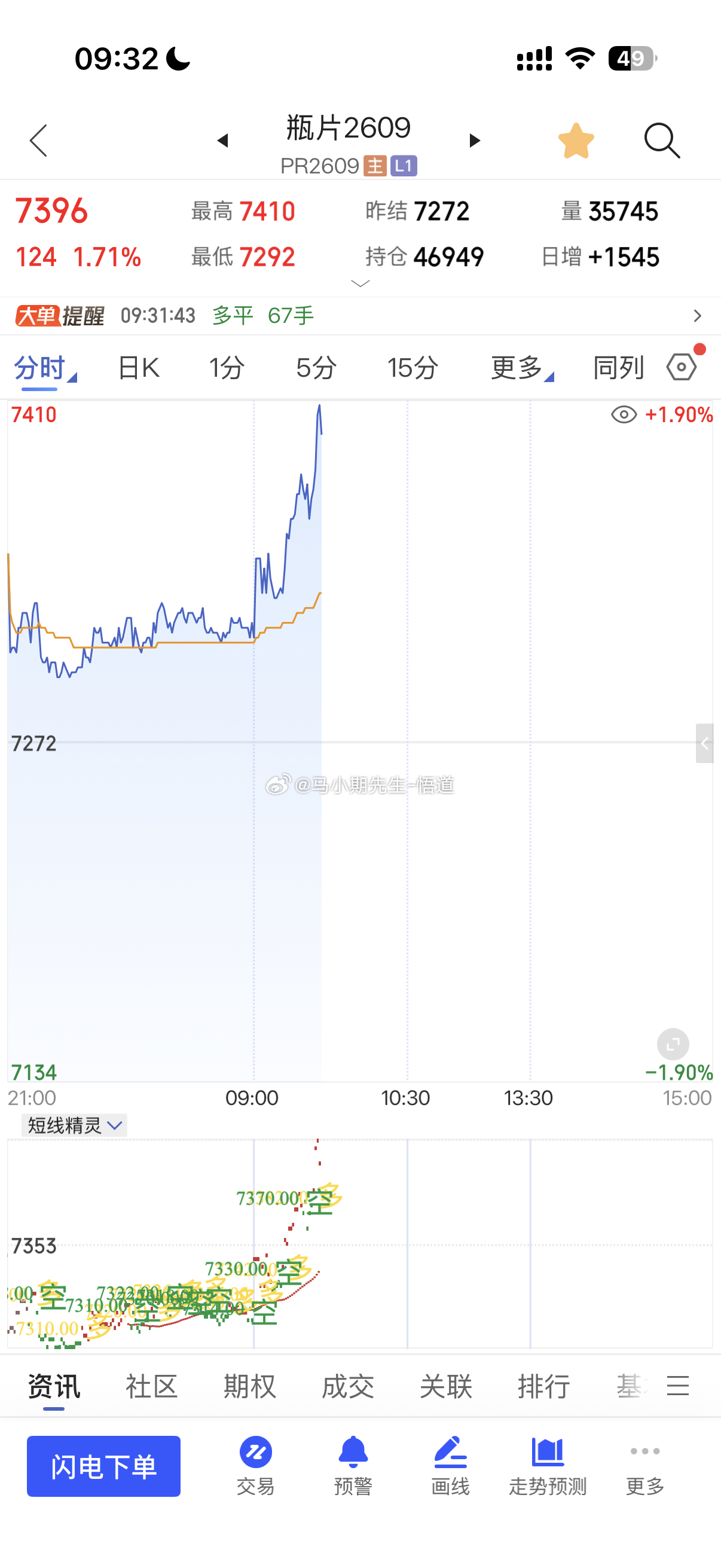The height and width of the screenshot is (1568, 721).
Task: Open 大单提醒 alert row
Action: [x=360, y=315]
